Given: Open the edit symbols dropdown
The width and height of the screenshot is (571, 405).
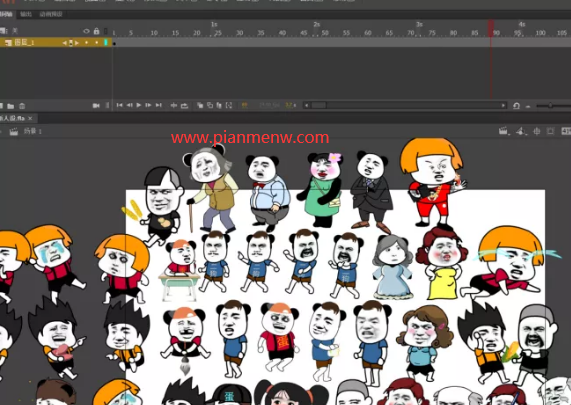Looking at the screenshot, I should pyautogui.click(x=521, y=131).
